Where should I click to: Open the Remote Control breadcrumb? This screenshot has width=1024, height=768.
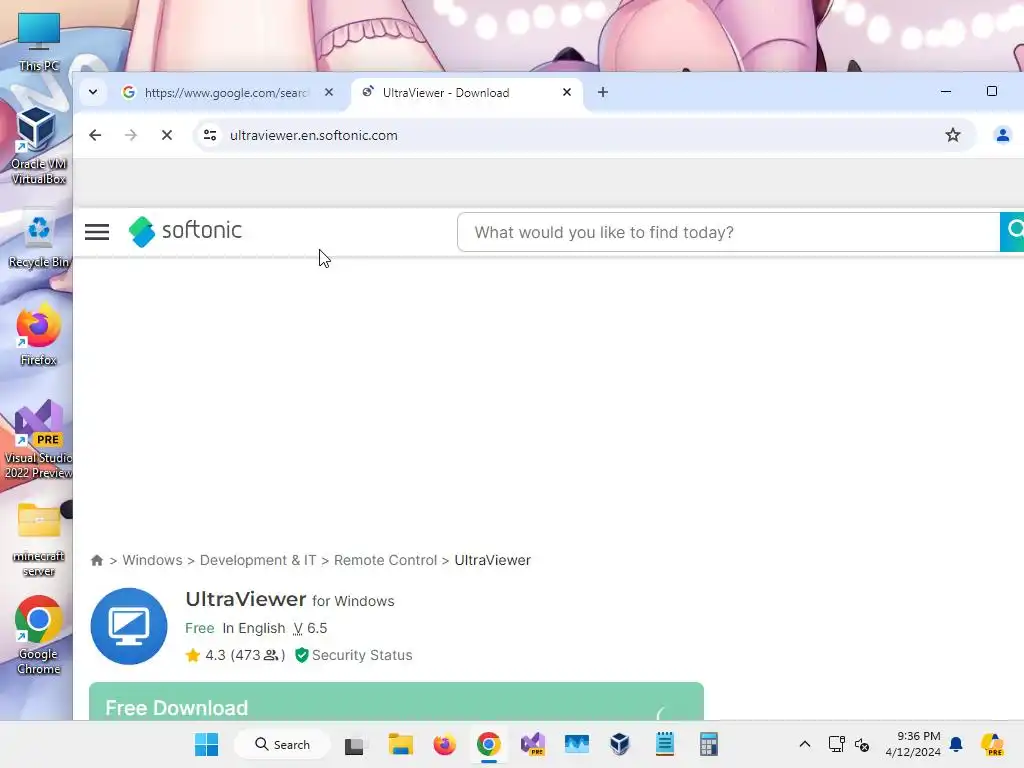[385, 560]
